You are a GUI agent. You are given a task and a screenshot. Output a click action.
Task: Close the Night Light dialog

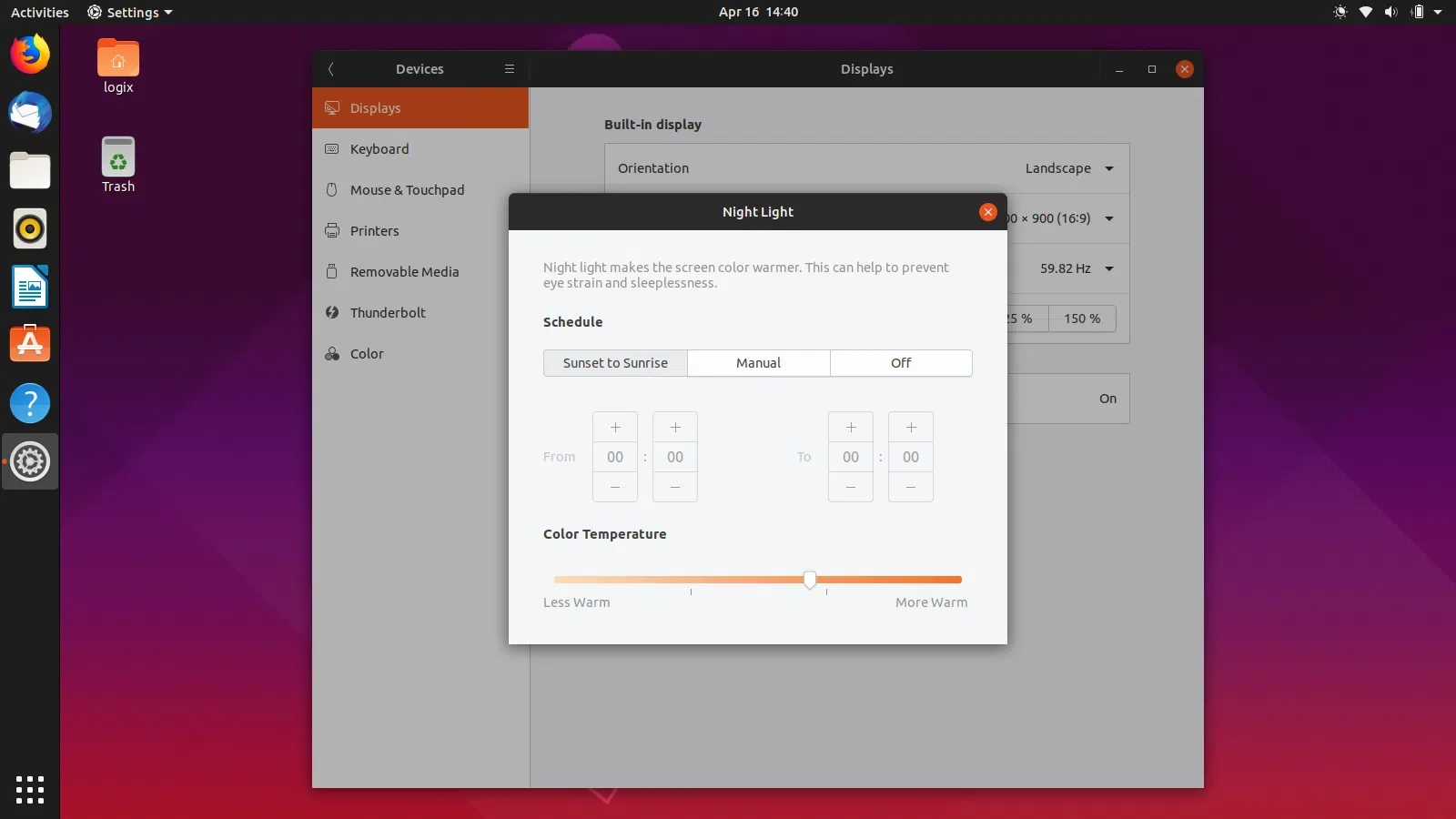[x=987, y=212]
